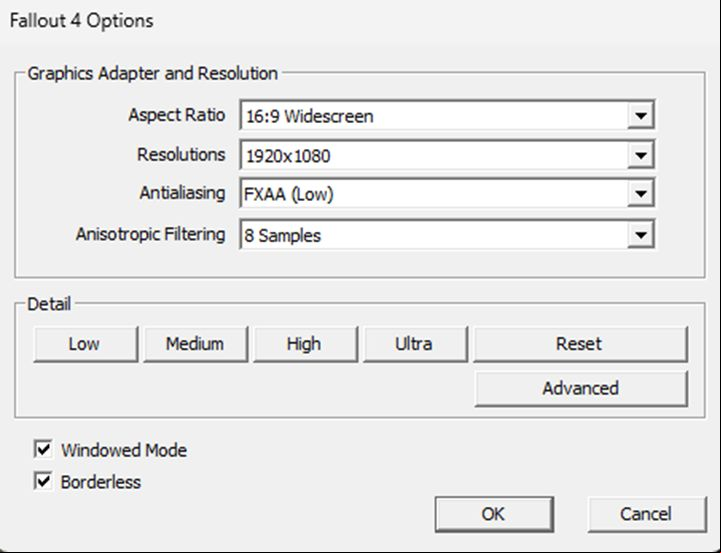Image resolution: width=721 pixels, height=553 pixels.
Task: Expand the Resolutions dropdown arrow
Action: (641, 156)
